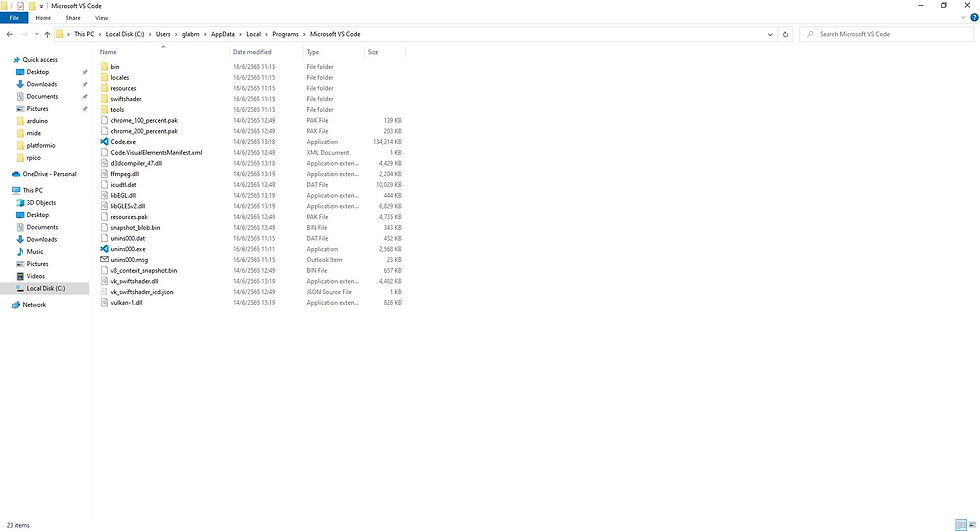Select the Code.exe application icon
The width and height of the screenshot is (980, 531).
click(x=104, y=142)
